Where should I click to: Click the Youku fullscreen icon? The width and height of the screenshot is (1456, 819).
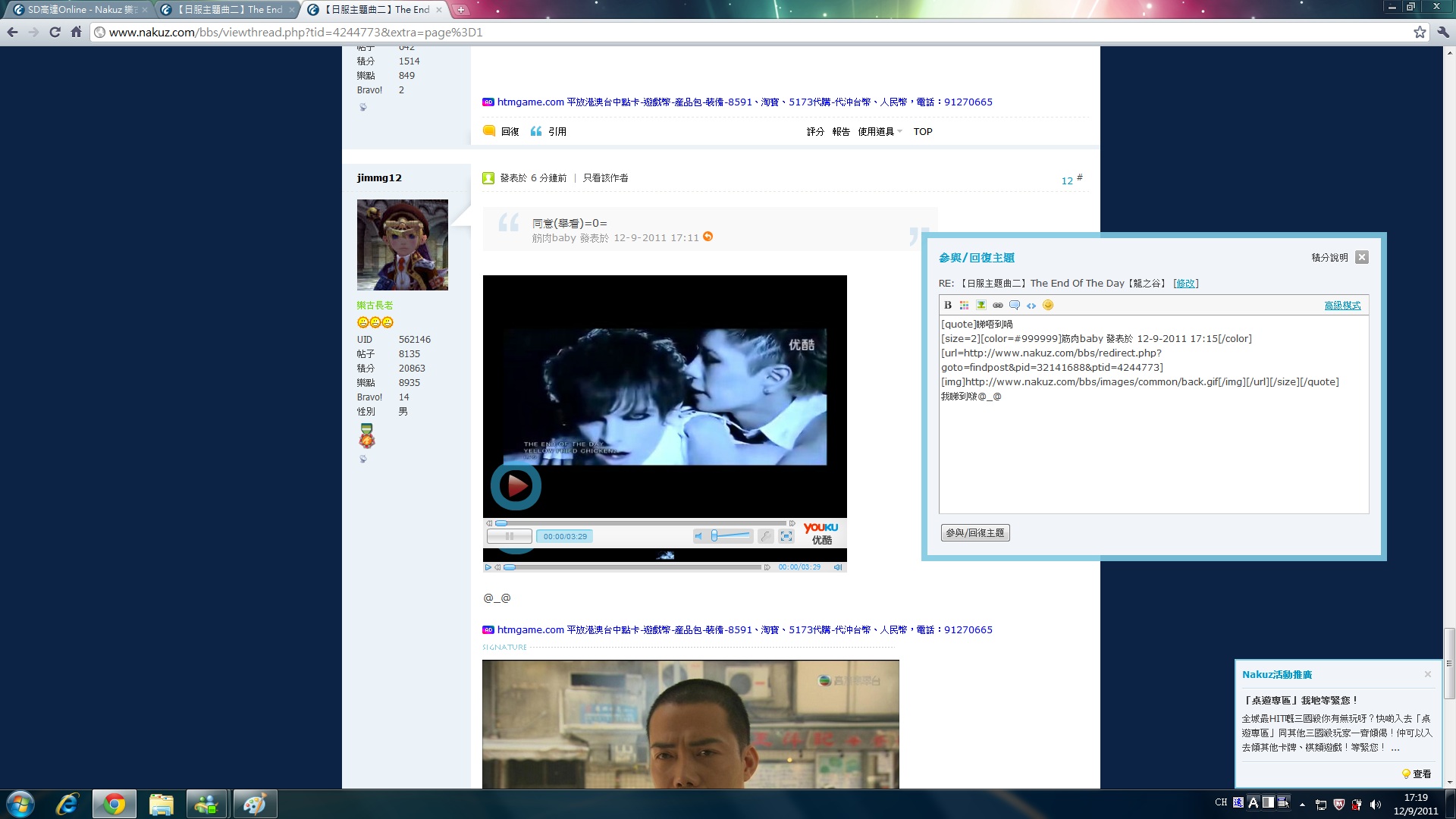[786, 536]
